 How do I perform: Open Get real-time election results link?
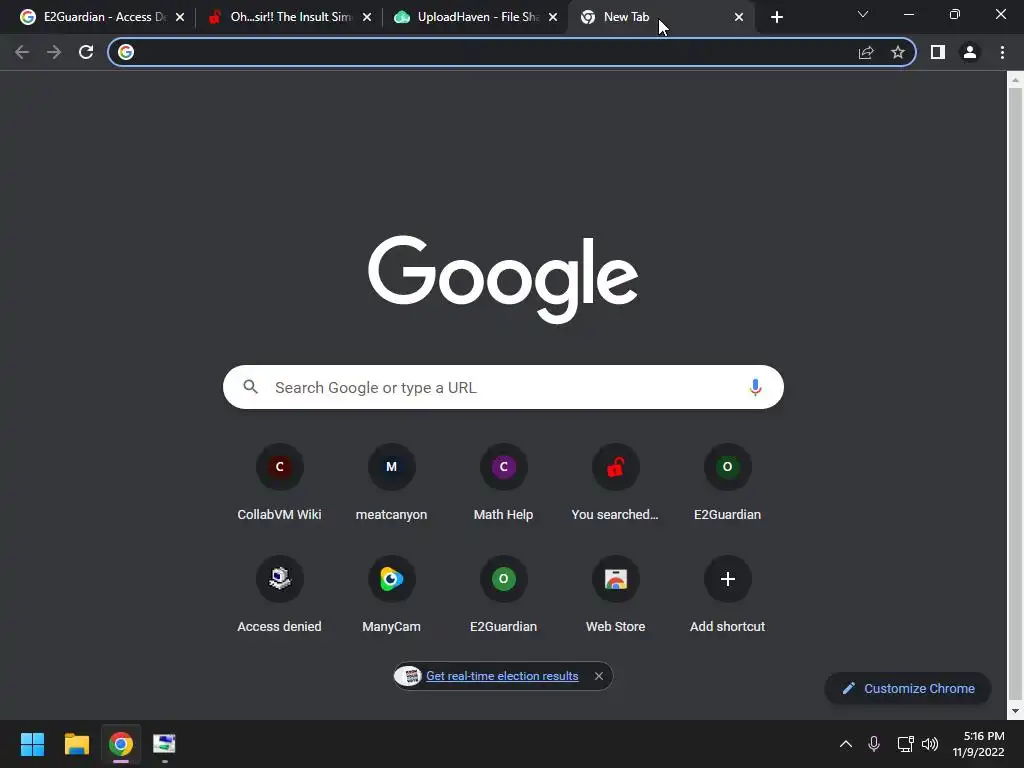pyautogui.click(x=502, y=676)
